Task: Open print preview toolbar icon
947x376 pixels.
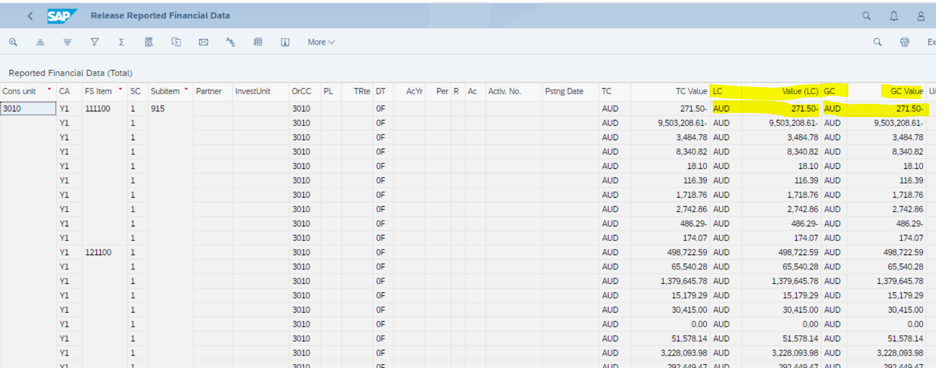Action: 149,42
